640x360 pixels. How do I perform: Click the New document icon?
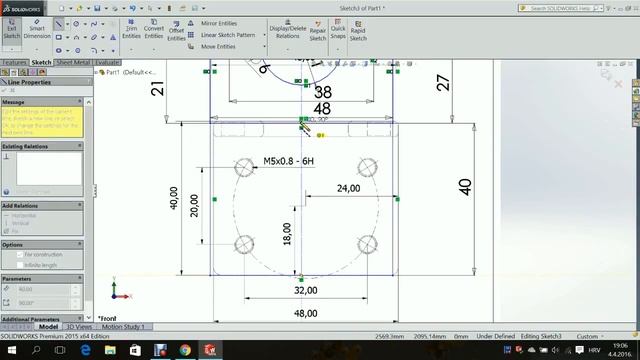tap(62, 8)
